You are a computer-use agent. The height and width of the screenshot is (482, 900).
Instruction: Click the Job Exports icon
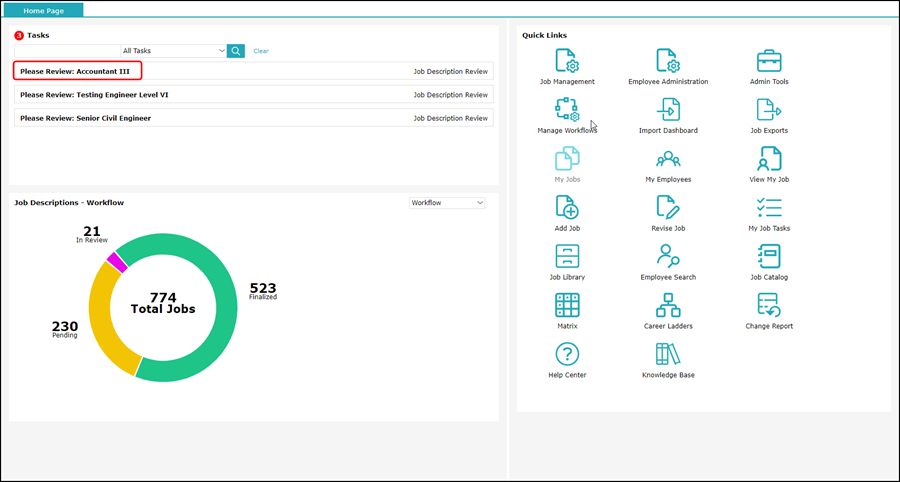[768, 110]
